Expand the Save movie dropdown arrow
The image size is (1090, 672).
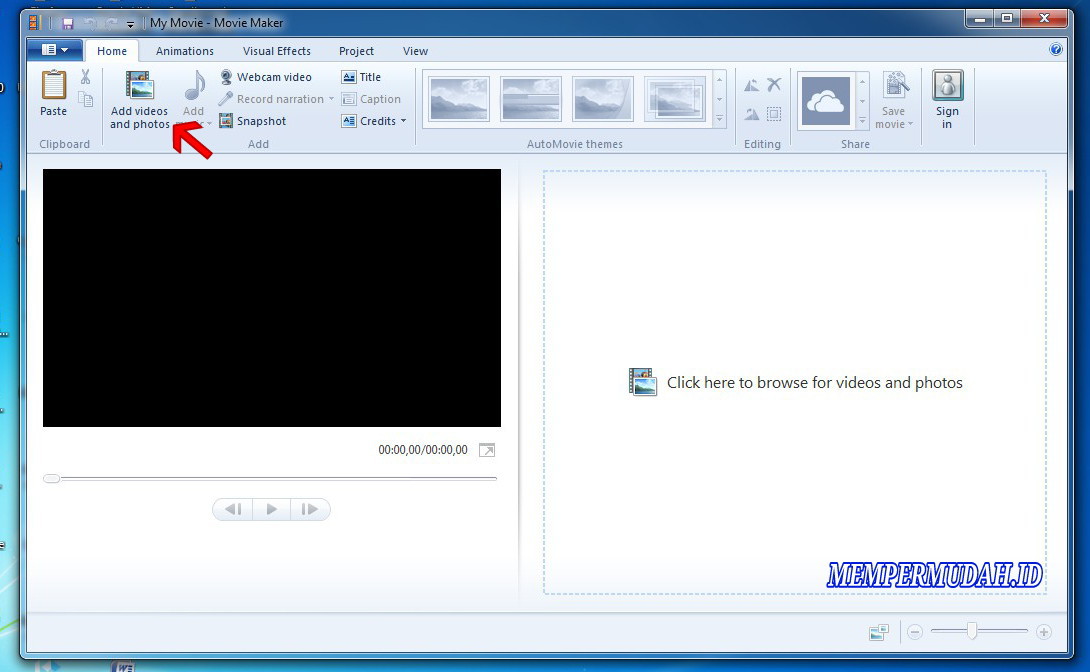coord(910,124)
